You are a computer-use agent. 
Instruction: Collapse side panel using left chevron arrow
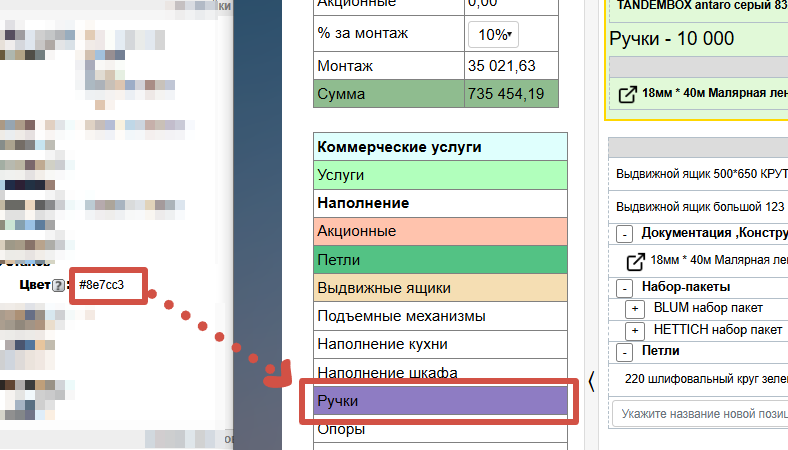(x=591, y=381)
